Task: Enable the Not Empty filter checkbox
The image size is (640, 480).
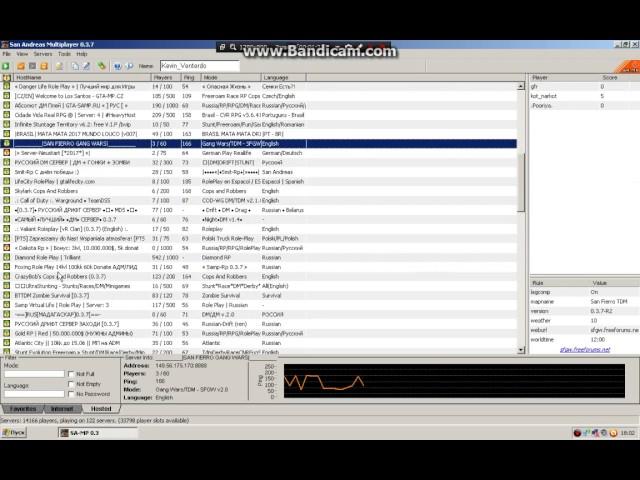Action: [x=71, y=384]
